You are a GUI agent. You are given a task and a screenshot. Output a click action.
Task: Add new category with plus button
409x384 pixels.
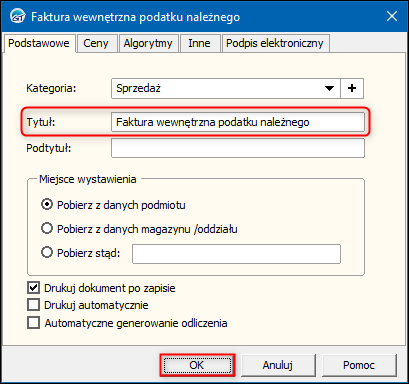click(352, 88)
